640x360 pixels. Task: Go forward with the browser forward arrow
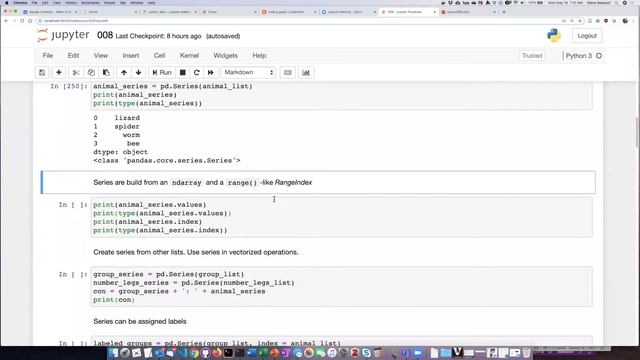coord(14,21)
